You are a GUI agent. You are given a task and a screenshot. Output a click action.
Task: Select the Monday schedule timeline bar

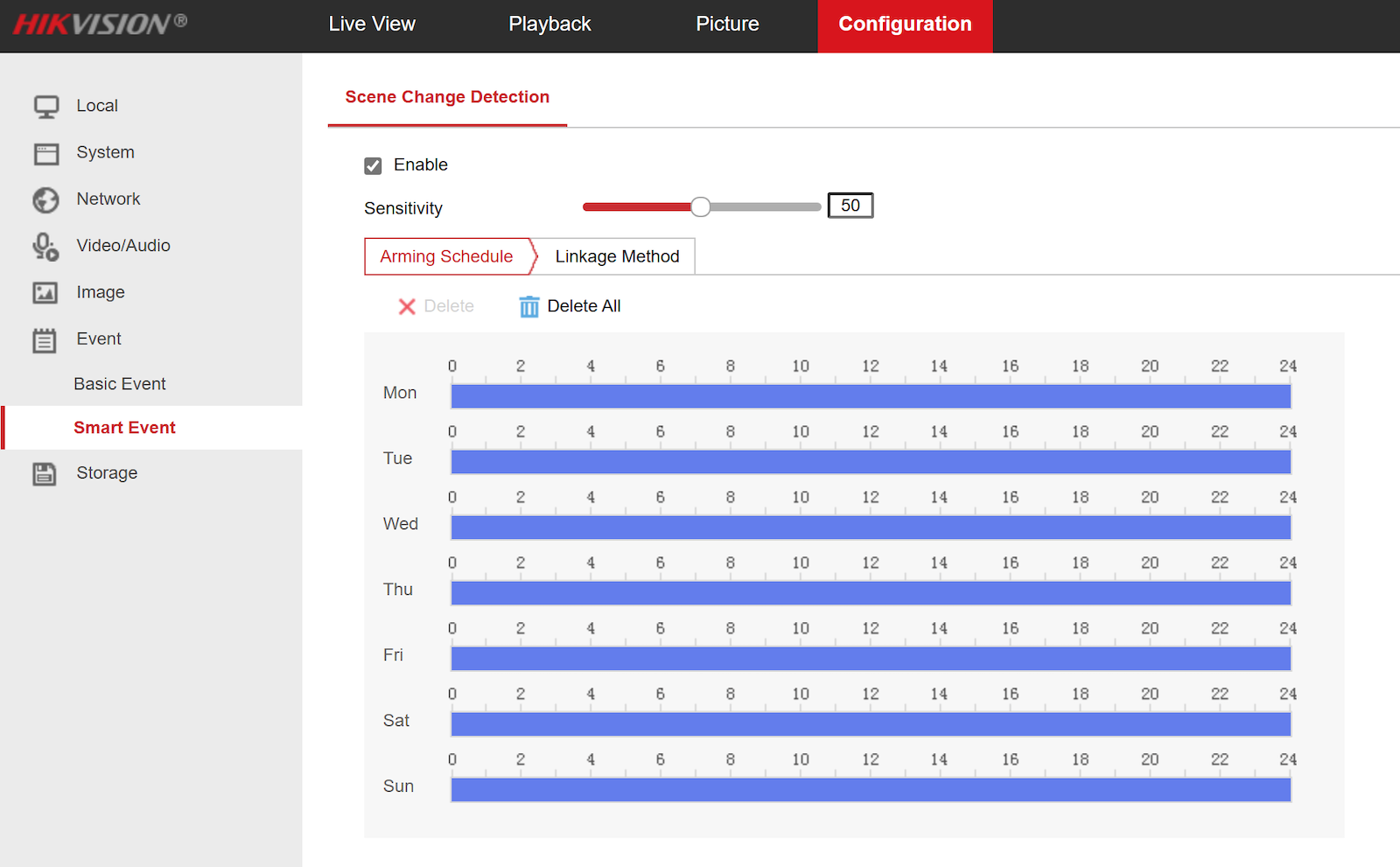[x=871, y=396]
